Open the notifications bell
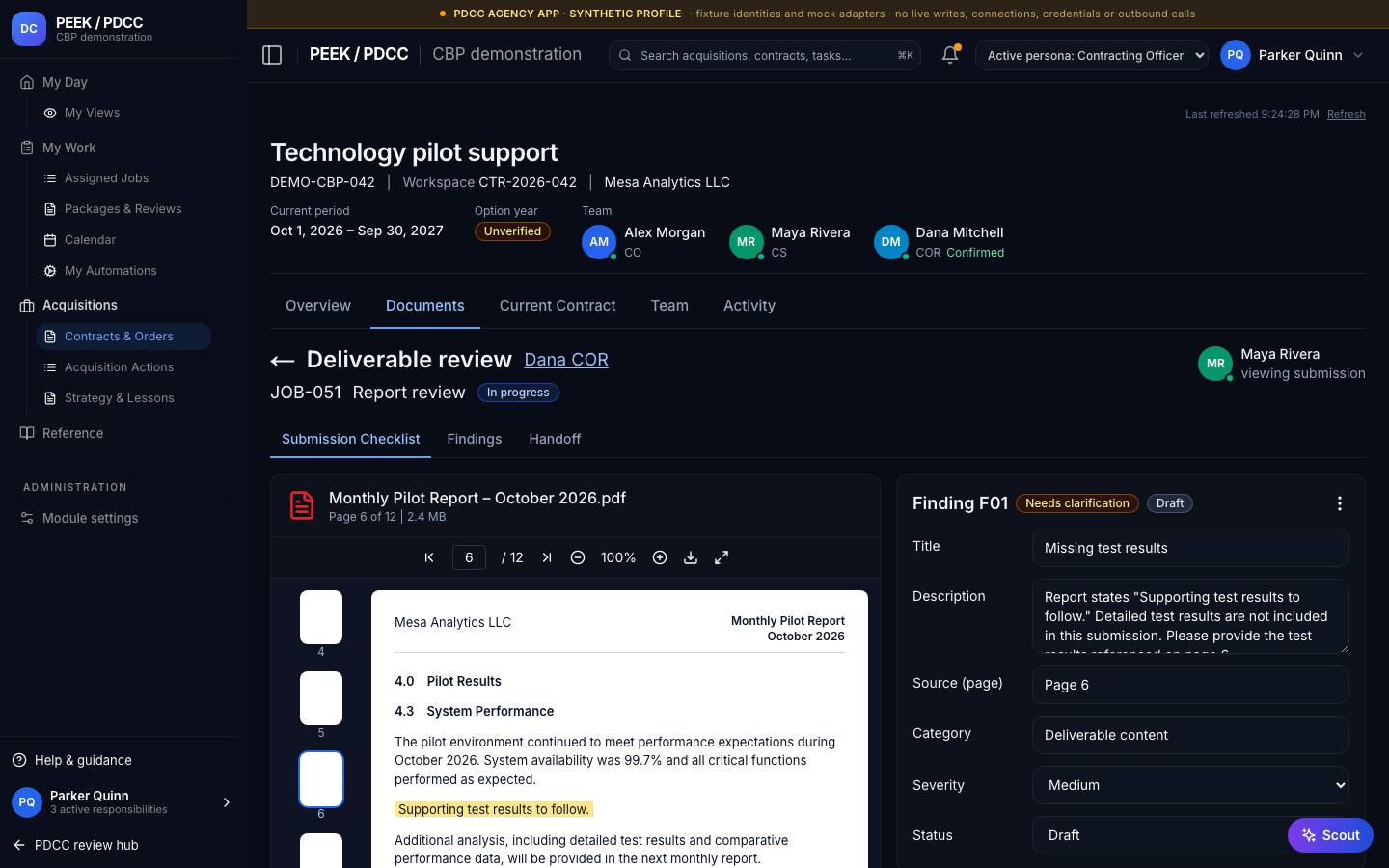Screen dimensions: 1389x868 coord(950,55)
